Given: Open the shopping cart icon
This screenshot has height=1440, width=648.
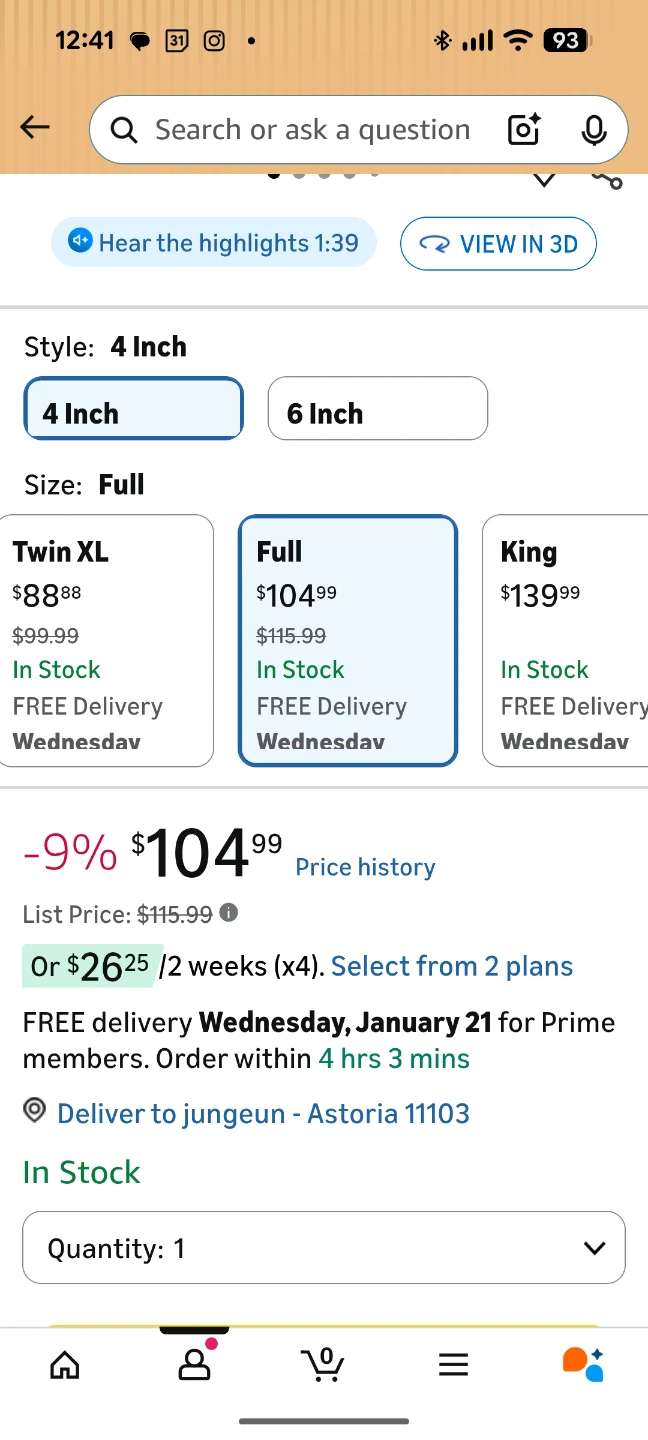Looking at the screenshot, I should pyautogui.click(x=323, y=1365).
